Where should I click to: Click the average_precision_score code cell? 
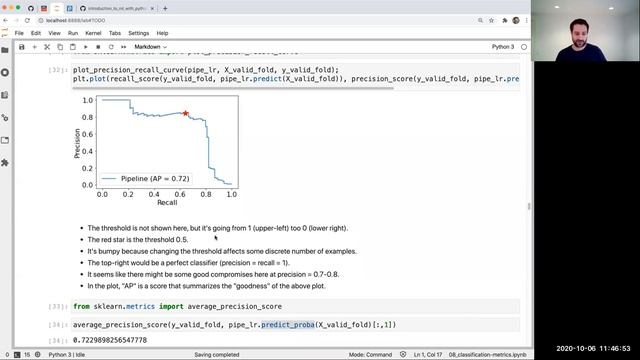point(296,325)
